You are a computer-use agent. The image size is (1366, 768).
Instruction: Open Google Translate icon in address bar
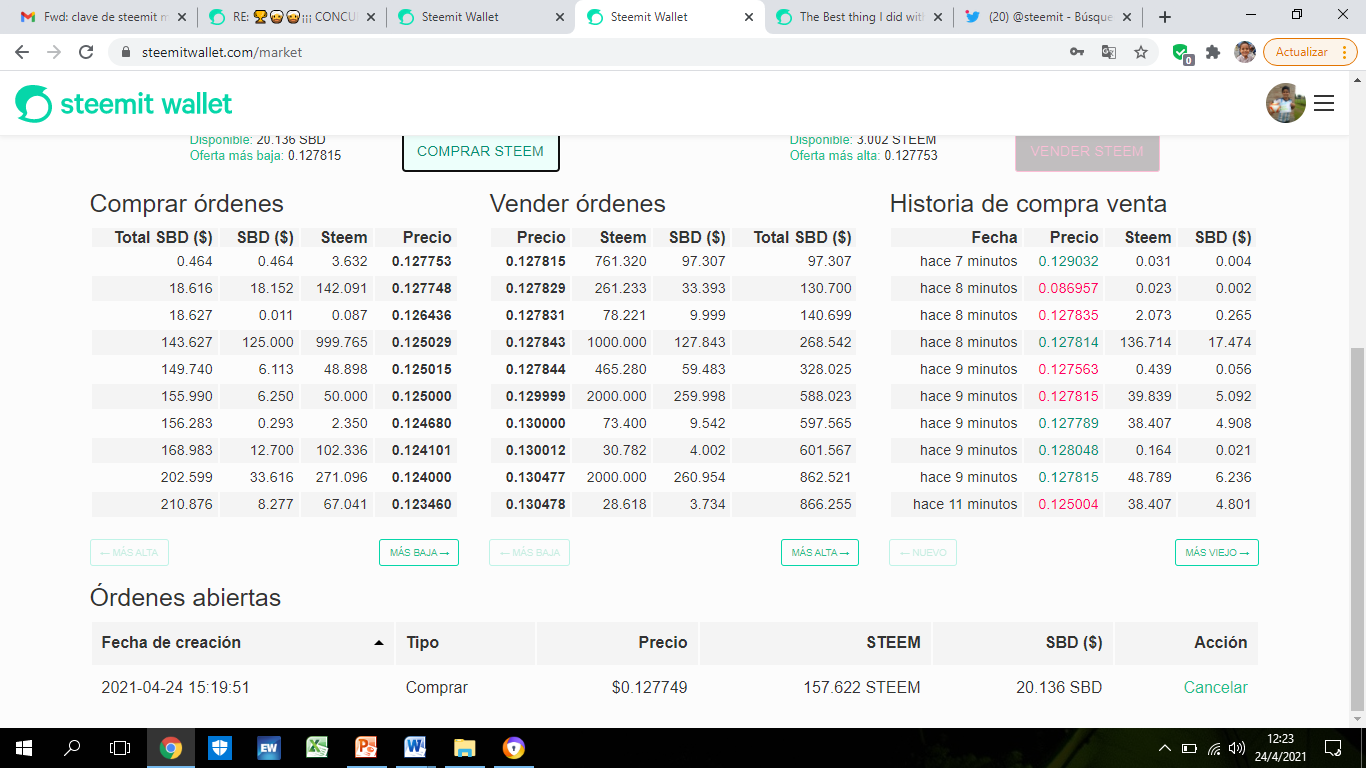[1108, 52]
